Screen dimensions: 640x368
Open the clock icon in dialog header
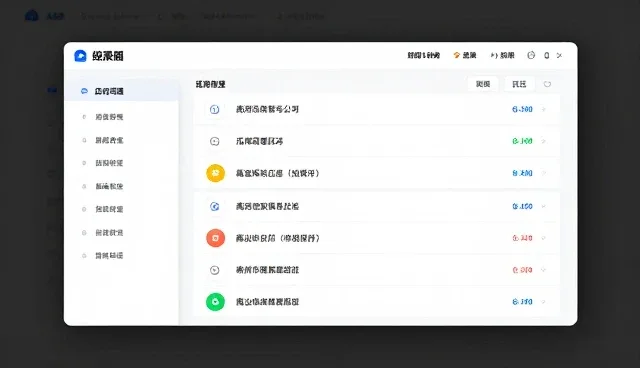pos(531,55)
